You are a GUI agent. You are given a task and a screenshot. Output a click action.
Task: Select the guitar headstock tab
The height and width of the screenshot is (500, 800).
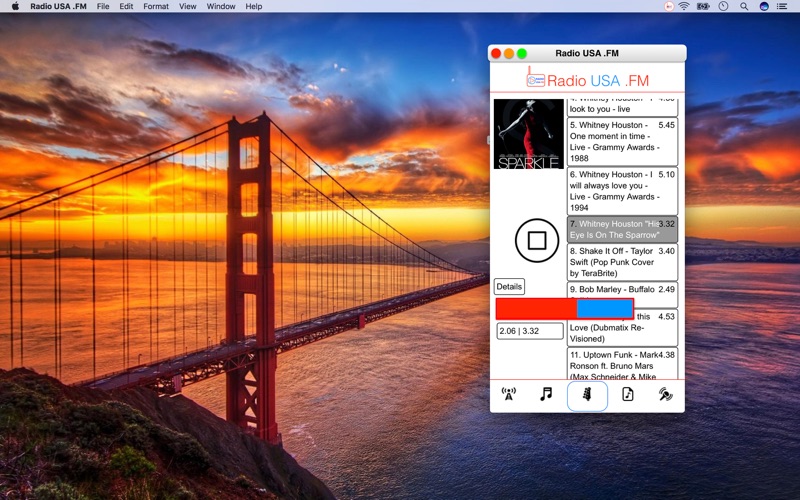coord(587,395)
